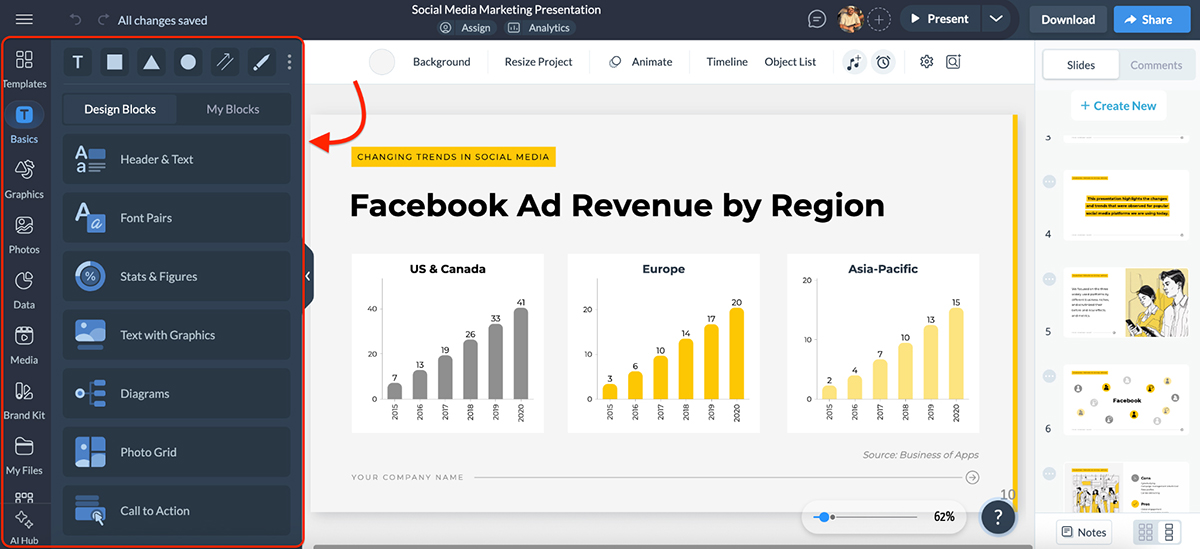
Task: Click the Present button
Action: pyautogui.click(x=940, y=19)
